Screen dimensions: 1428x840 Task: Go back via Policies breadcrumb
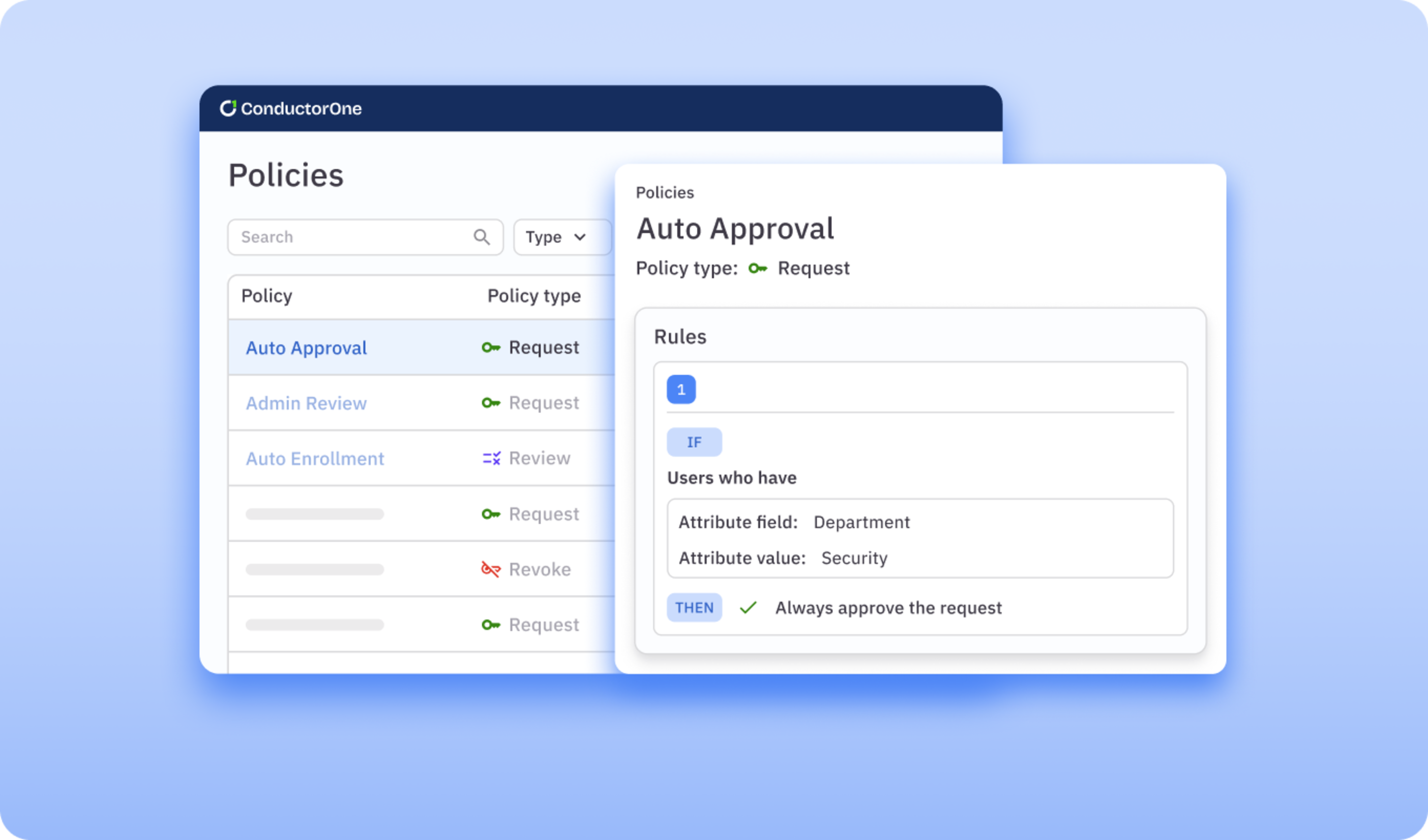pyautogui.click(x=665, y=193)
